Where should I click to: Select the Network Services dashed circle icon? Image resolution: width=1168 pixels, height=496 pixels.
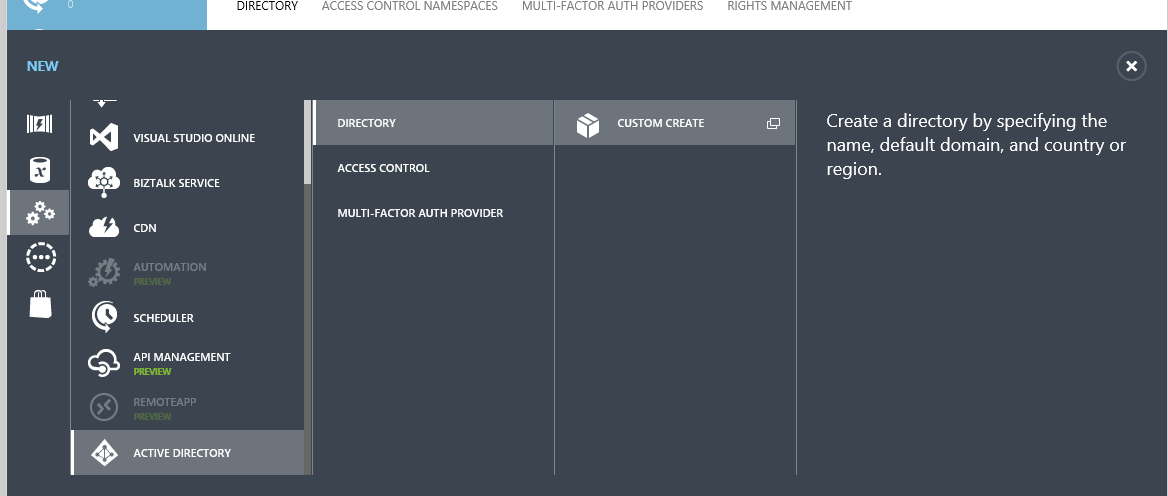pyautogui.click(x=39, y=257)
